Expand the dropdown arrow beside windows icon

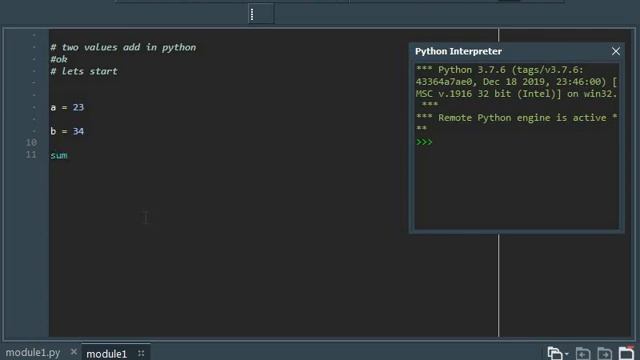tap(567, 354)
